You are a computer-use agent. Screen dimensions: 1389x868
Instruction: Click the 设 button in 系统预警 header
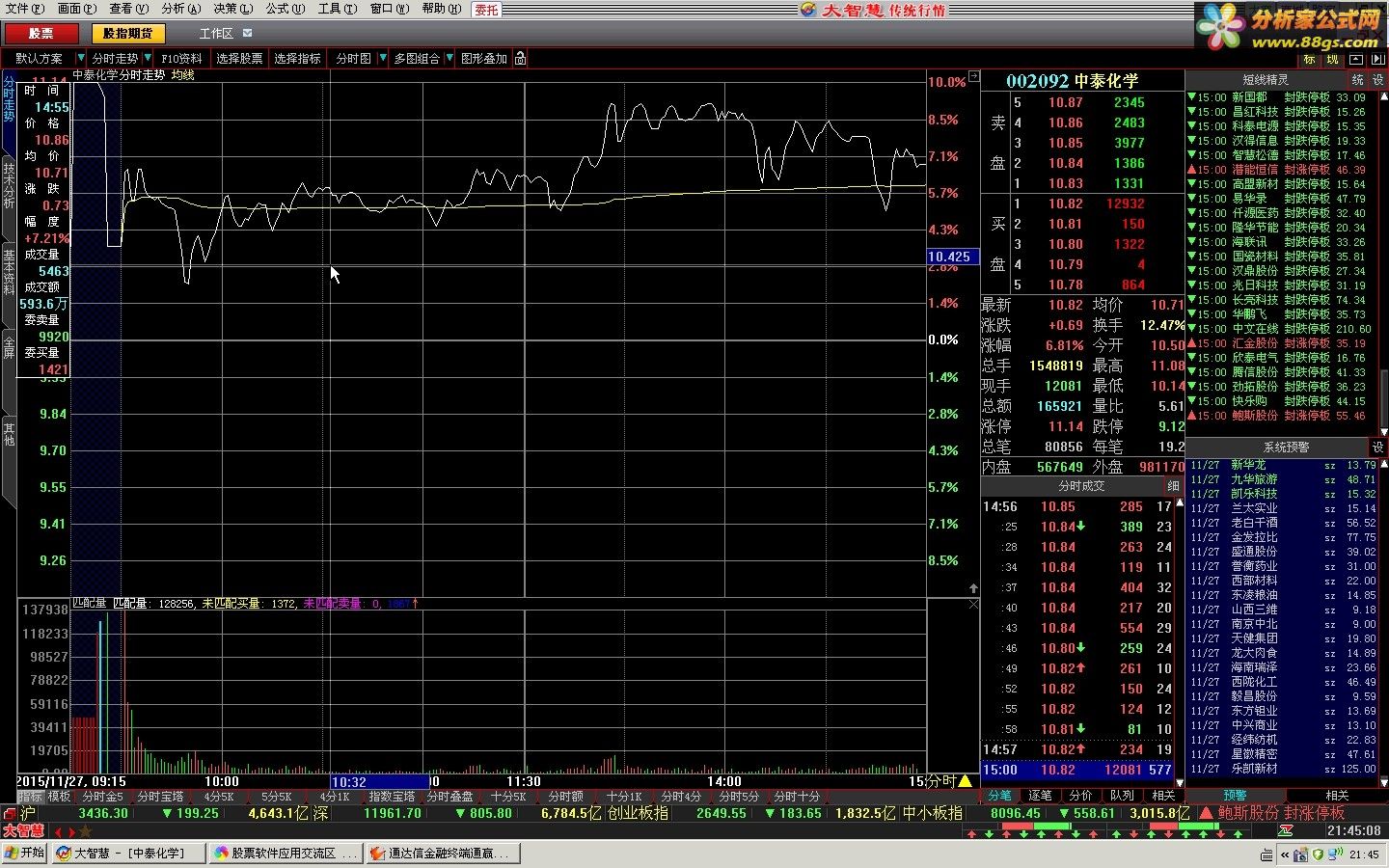[1377, 448]
